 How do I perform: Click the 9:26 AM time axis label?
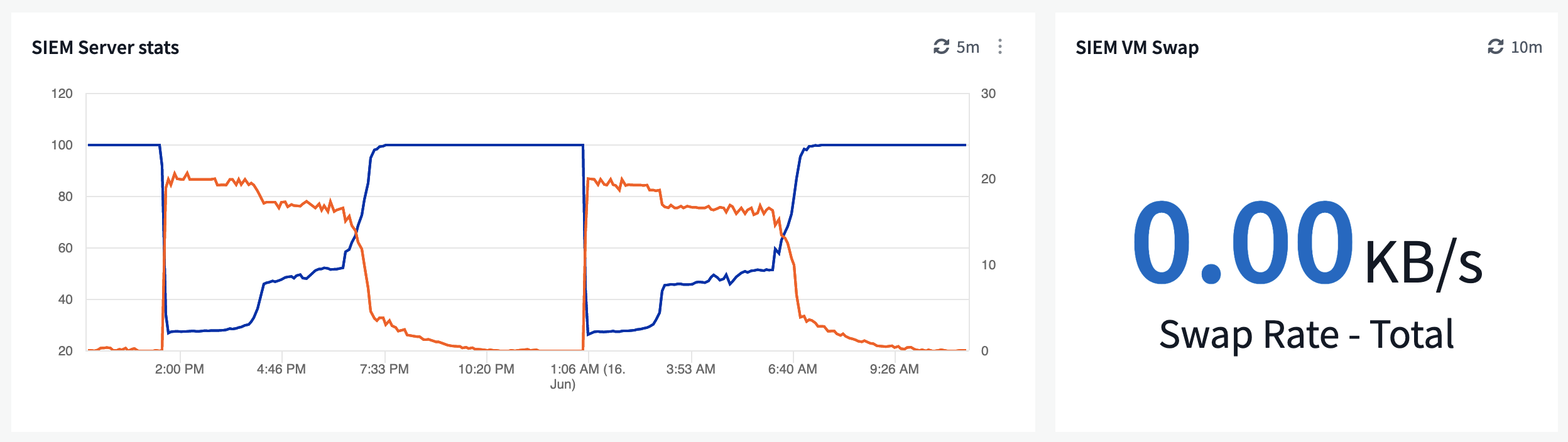click(x=895, y=369)
